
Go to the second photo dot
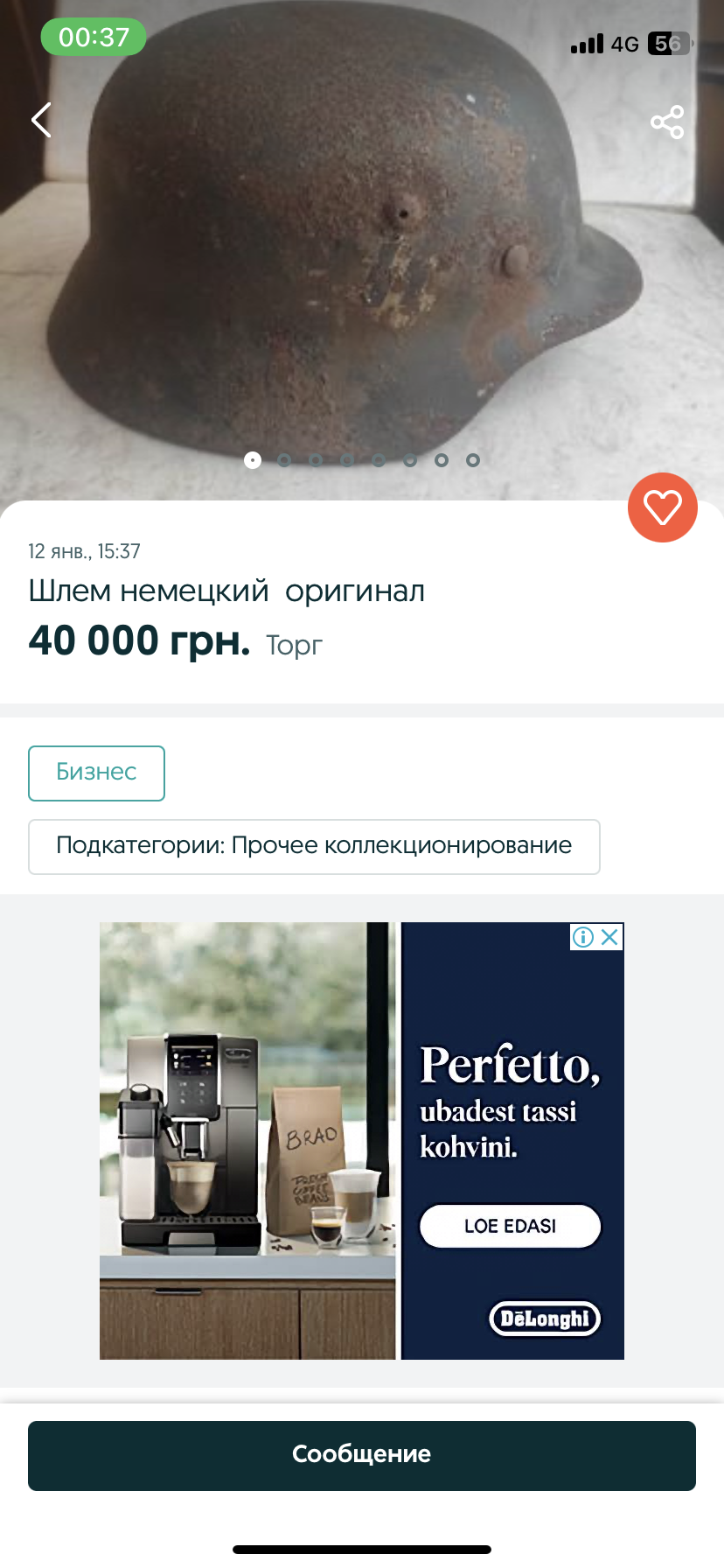[x=284, y=460]
